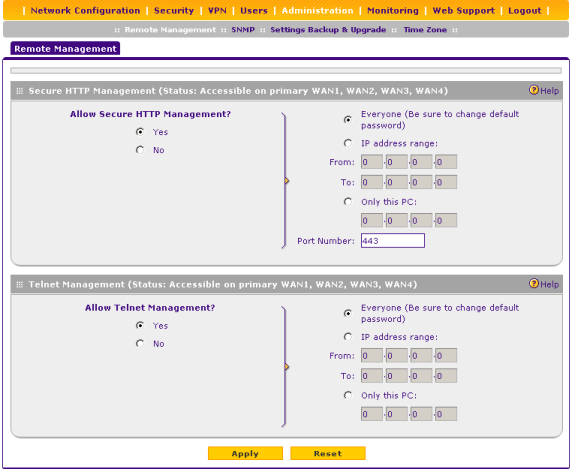Open the Monitoring menu
The height and width of the screenshot is (469, 572).
393,11
